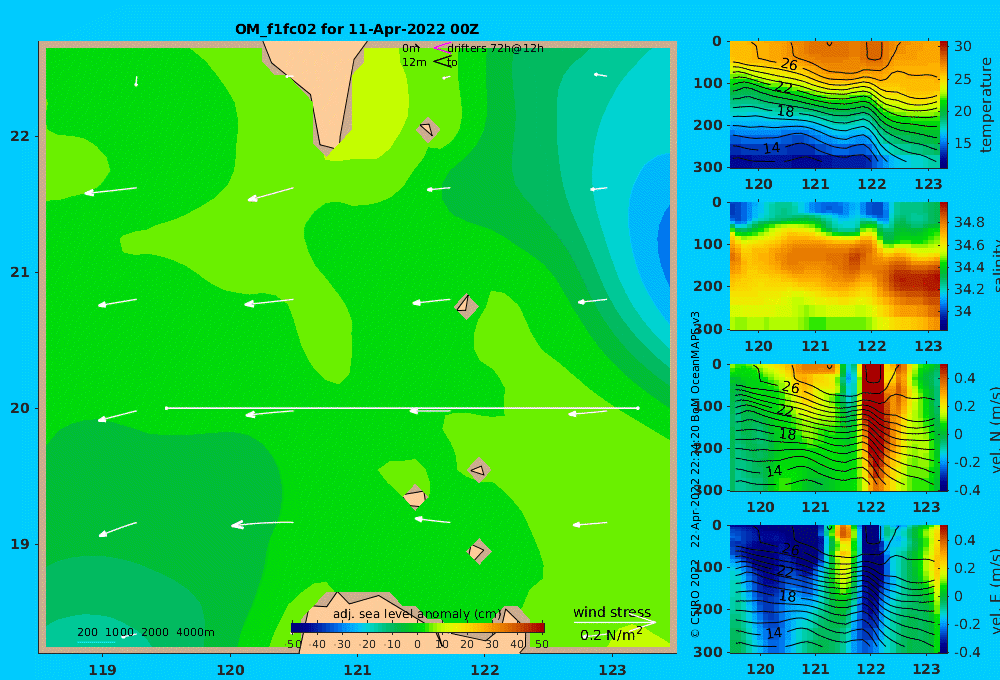Click the white transect line at 20N
This screenshot has height=680, width=1000.
click(402, 408)
